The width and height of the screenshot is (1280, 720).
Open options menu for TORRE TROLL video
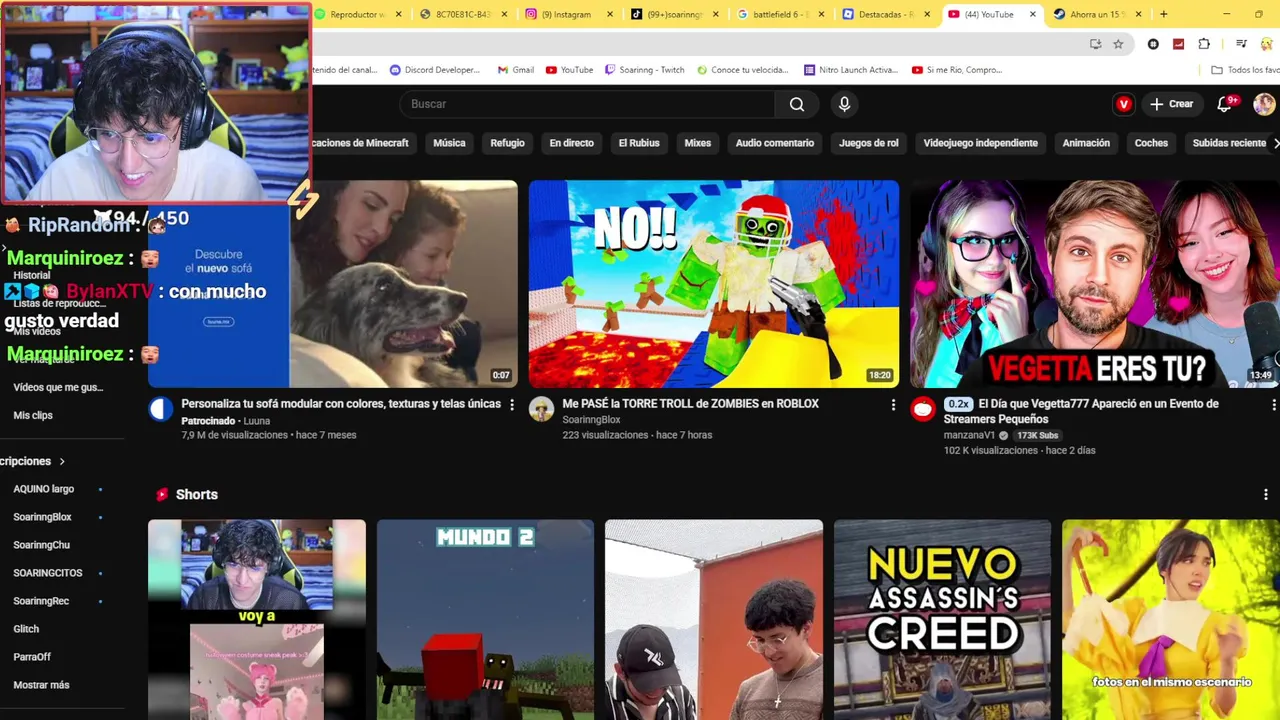pyautogui.click(x=893, y=405)
